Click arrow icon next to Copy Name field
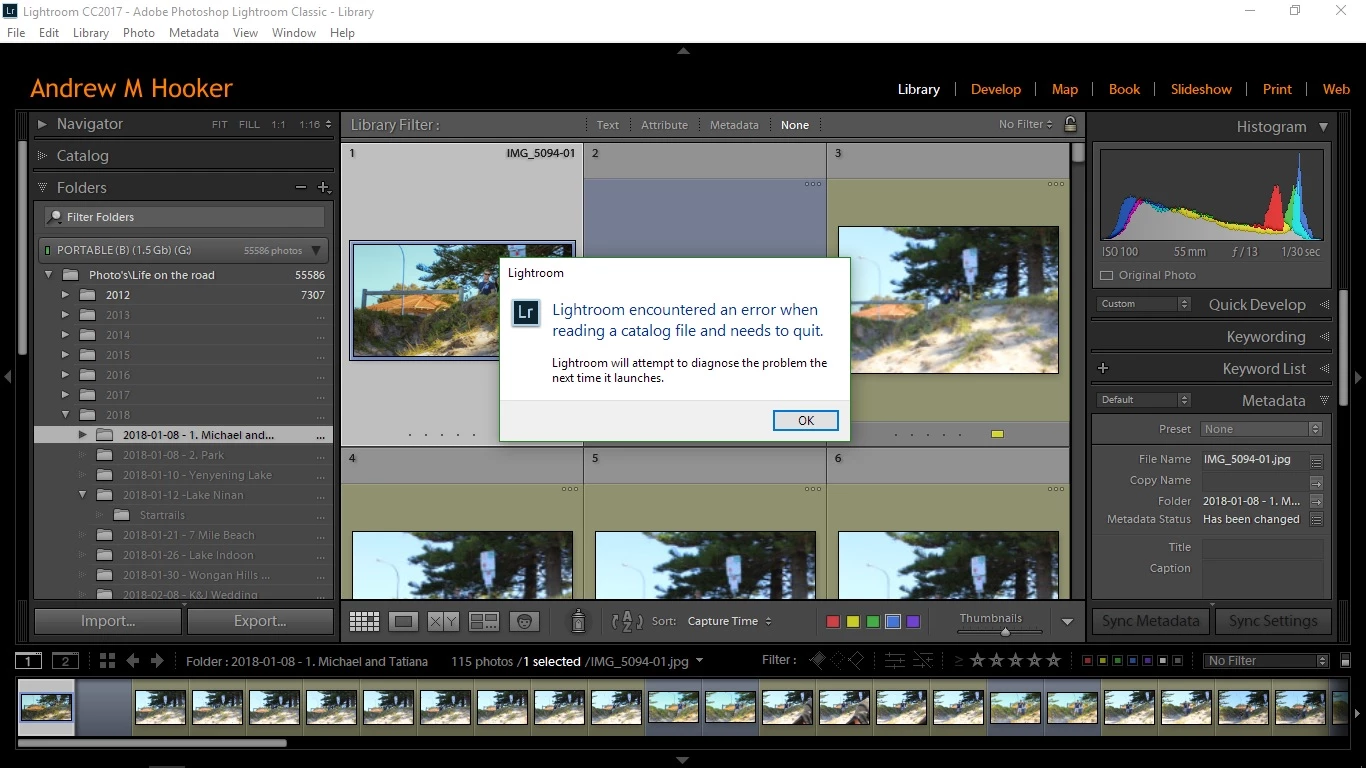1366x768 pixels. click(1316, 482)
